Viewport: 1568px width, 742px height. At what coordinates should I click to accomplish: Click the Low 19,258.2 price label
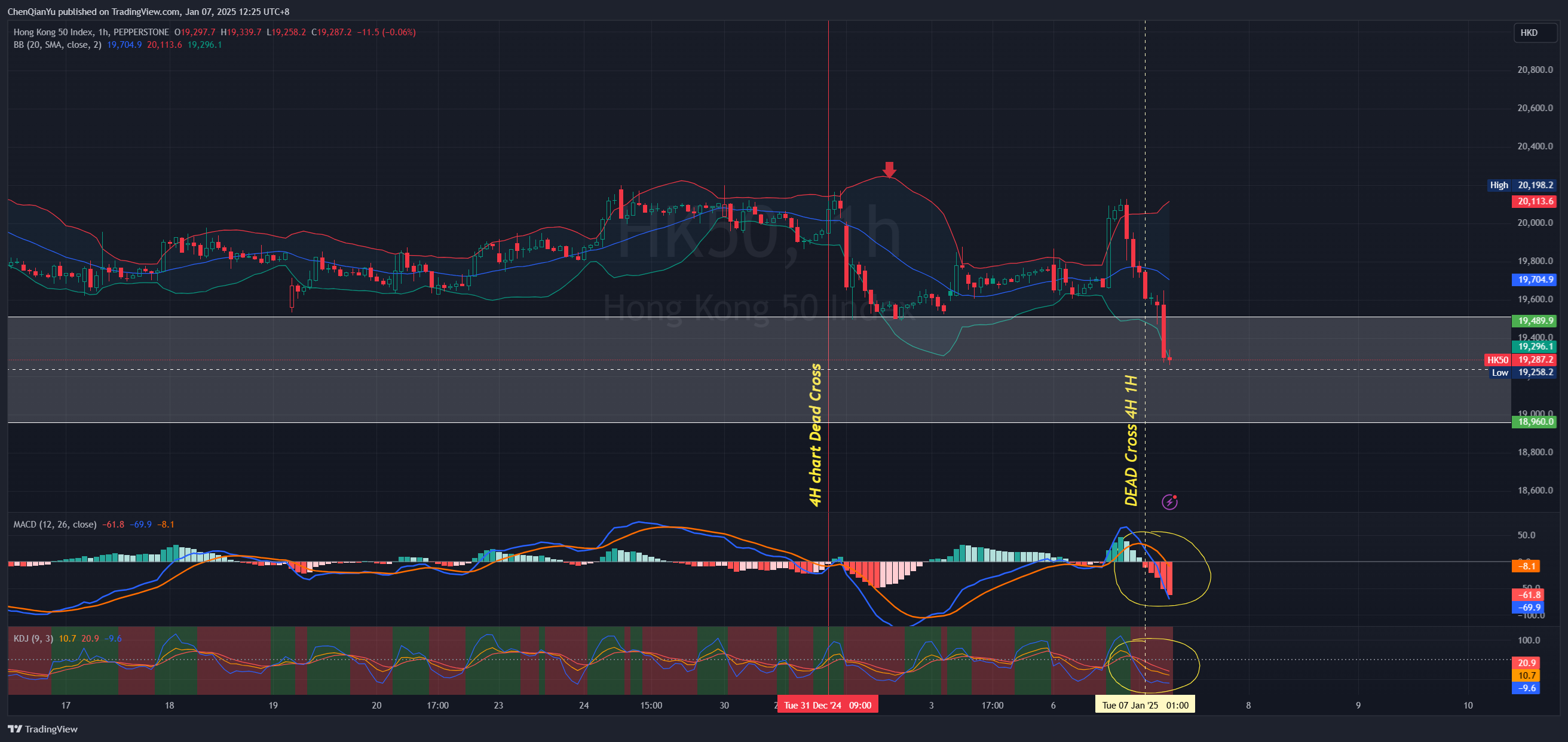click(1524, 373)
